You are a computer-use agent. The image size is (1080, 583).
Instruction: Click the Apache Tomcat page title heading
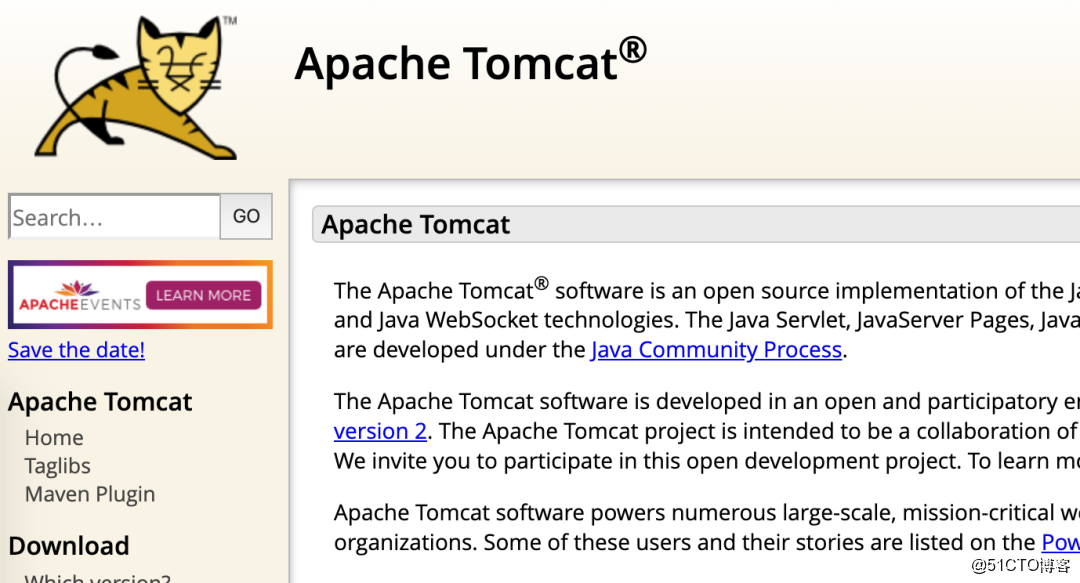point(470,63)
